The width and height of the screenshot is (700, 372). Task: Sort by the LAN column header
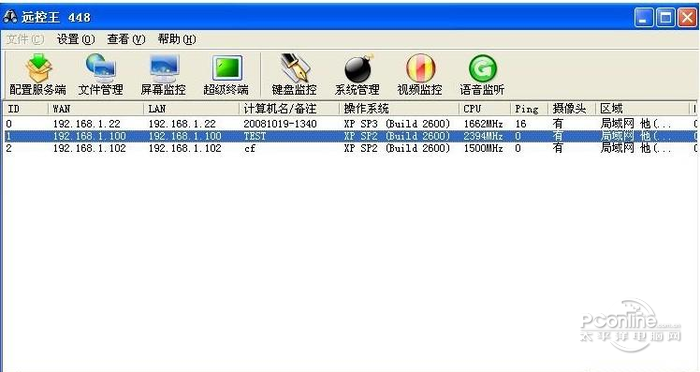(191, 109)
